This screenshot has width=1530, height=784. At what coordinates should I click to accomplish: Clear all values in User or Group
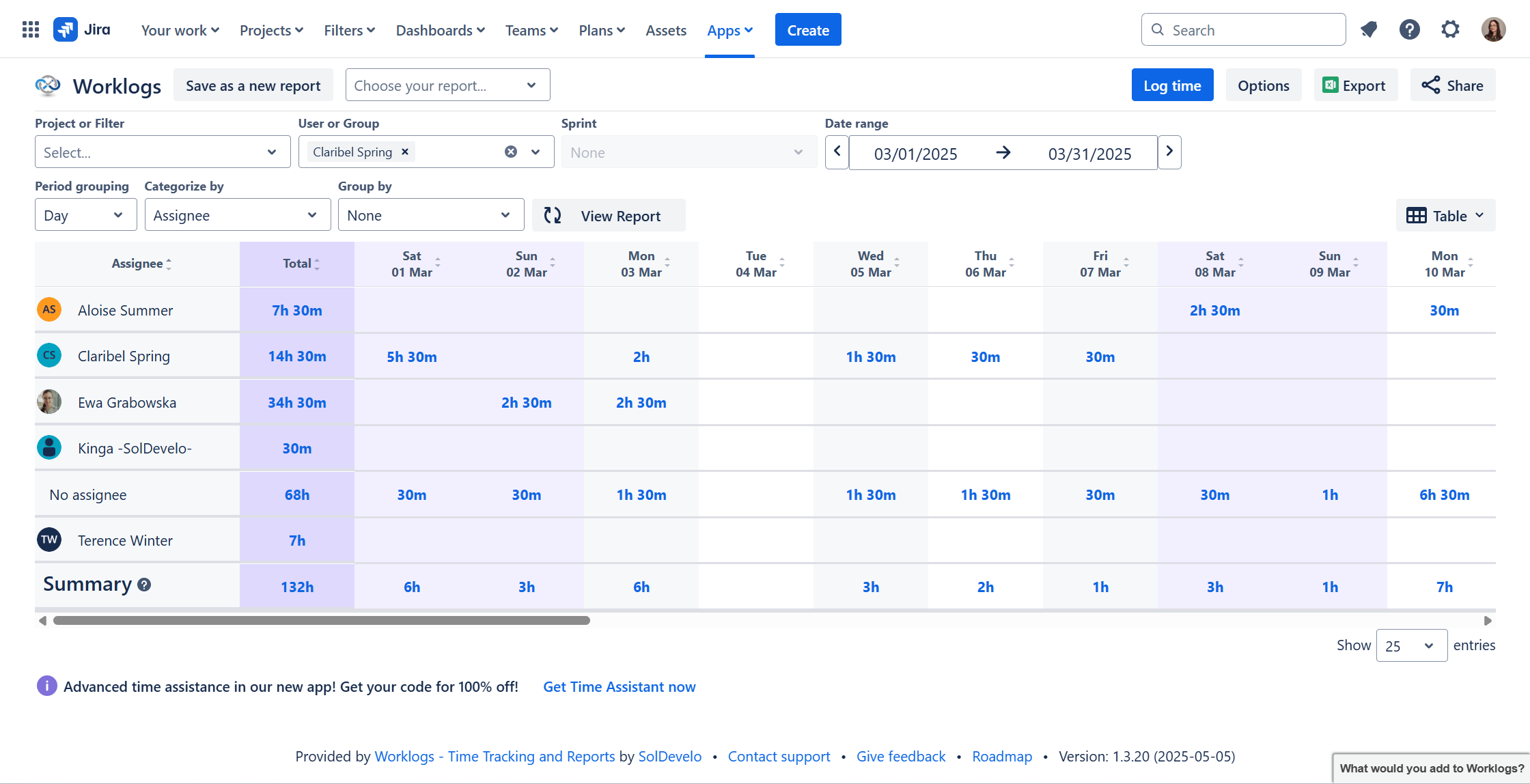point(511,152)
